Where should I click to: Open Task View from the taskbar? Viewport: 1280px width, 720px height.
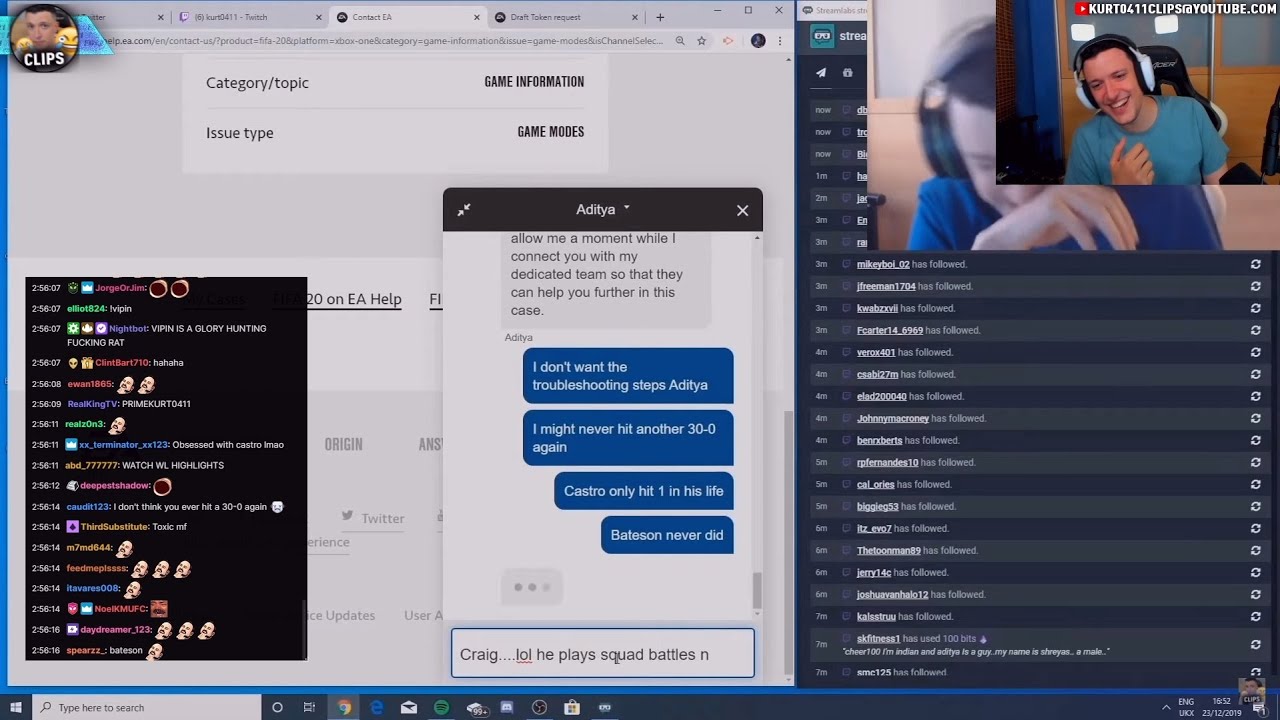pyautogui.click(x=310, y=707)
